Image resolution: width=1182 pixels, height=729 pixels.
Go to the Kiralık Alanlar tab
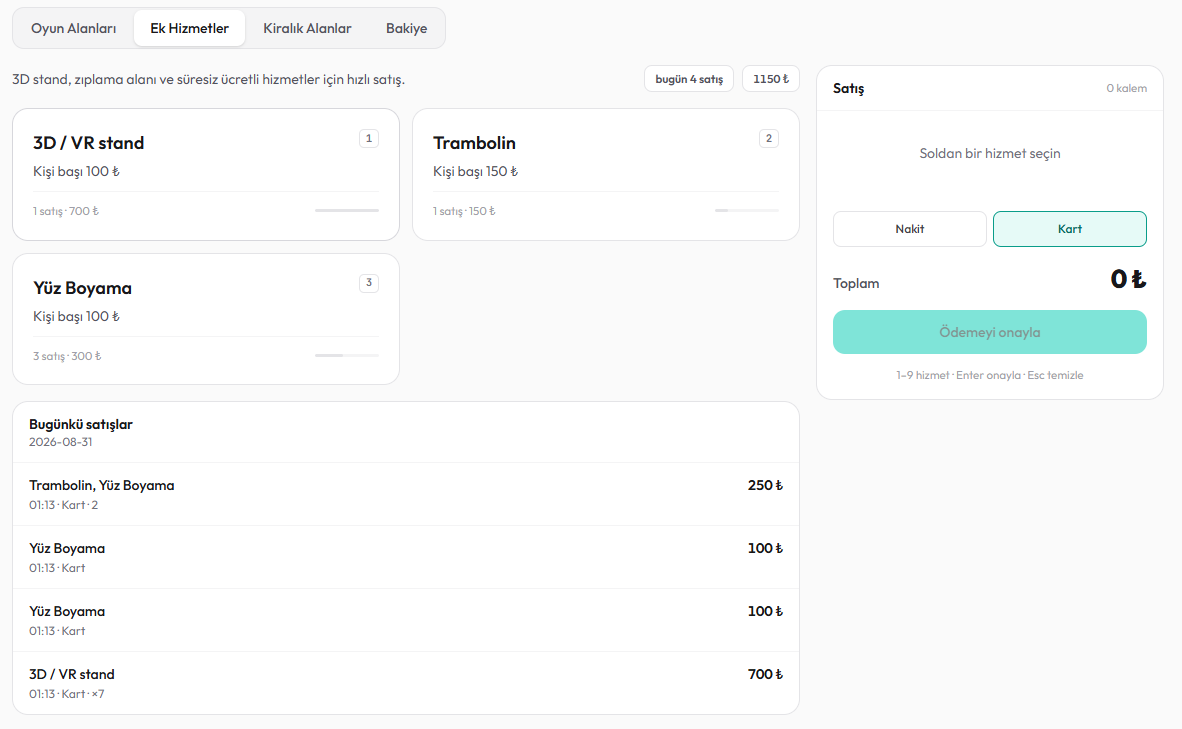(x=307, y=29)
